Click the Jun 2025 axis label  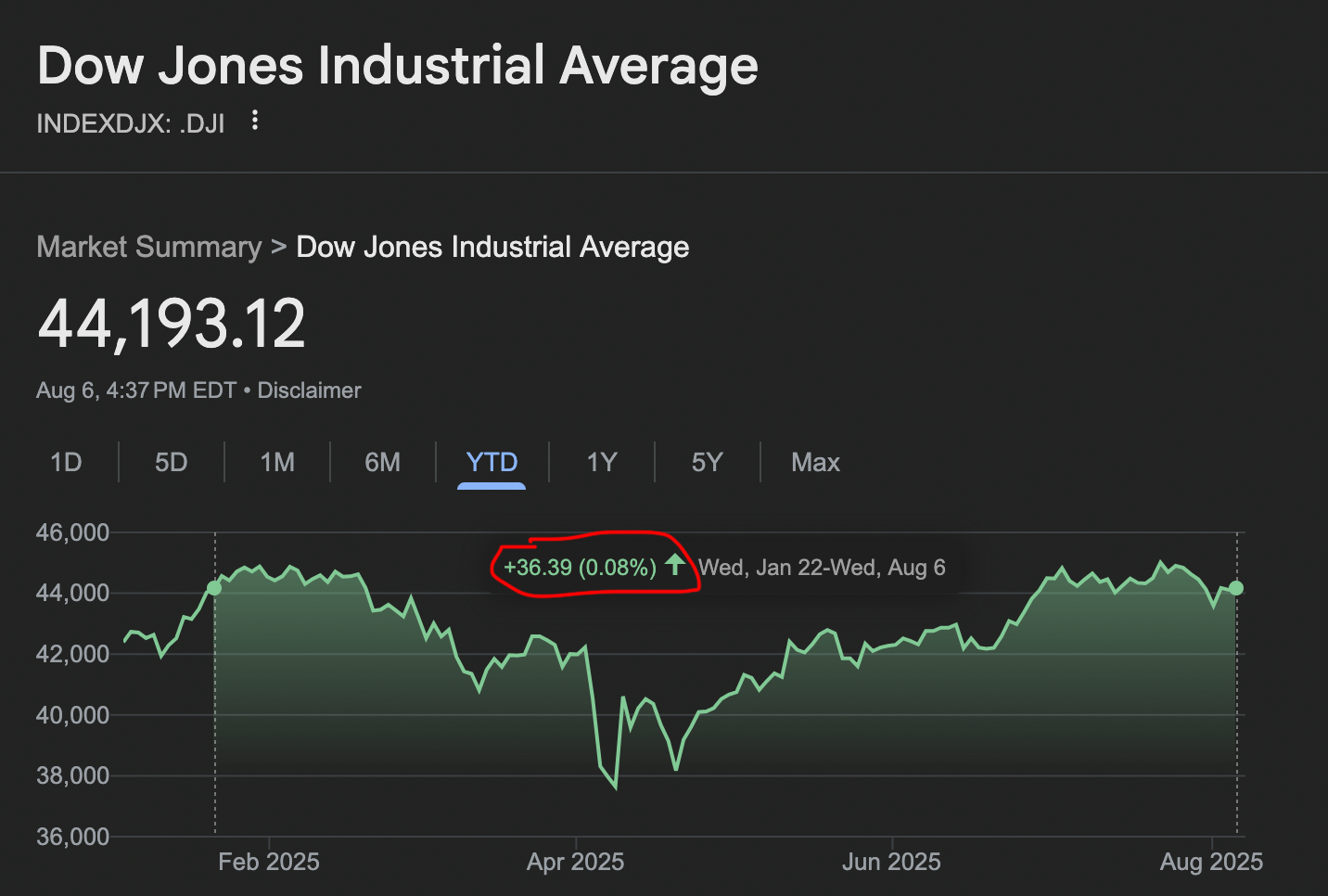point(891,862)
